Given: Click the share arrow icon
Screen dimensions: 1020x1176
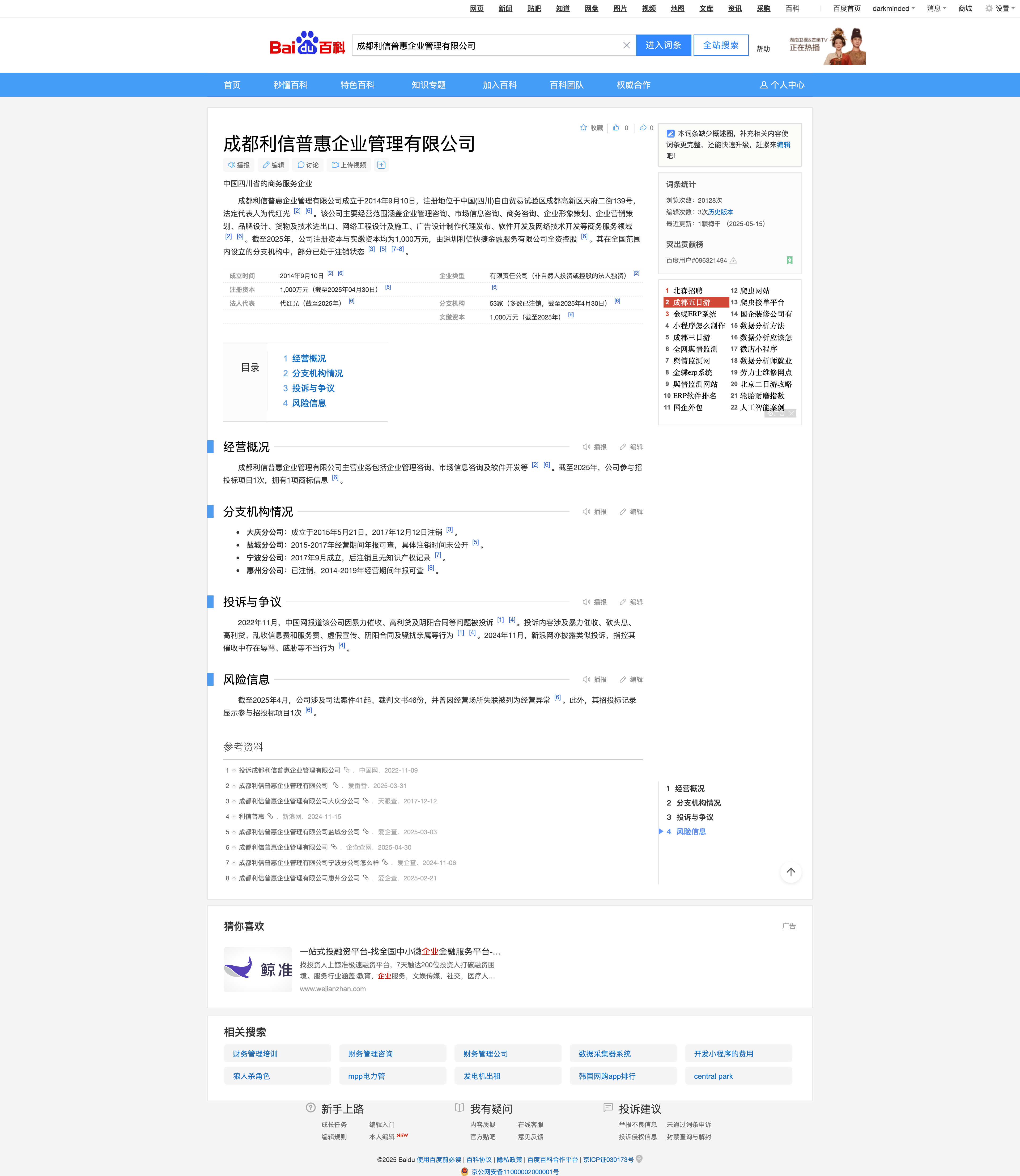Looking at the screenshot, I should pos(643,127).
